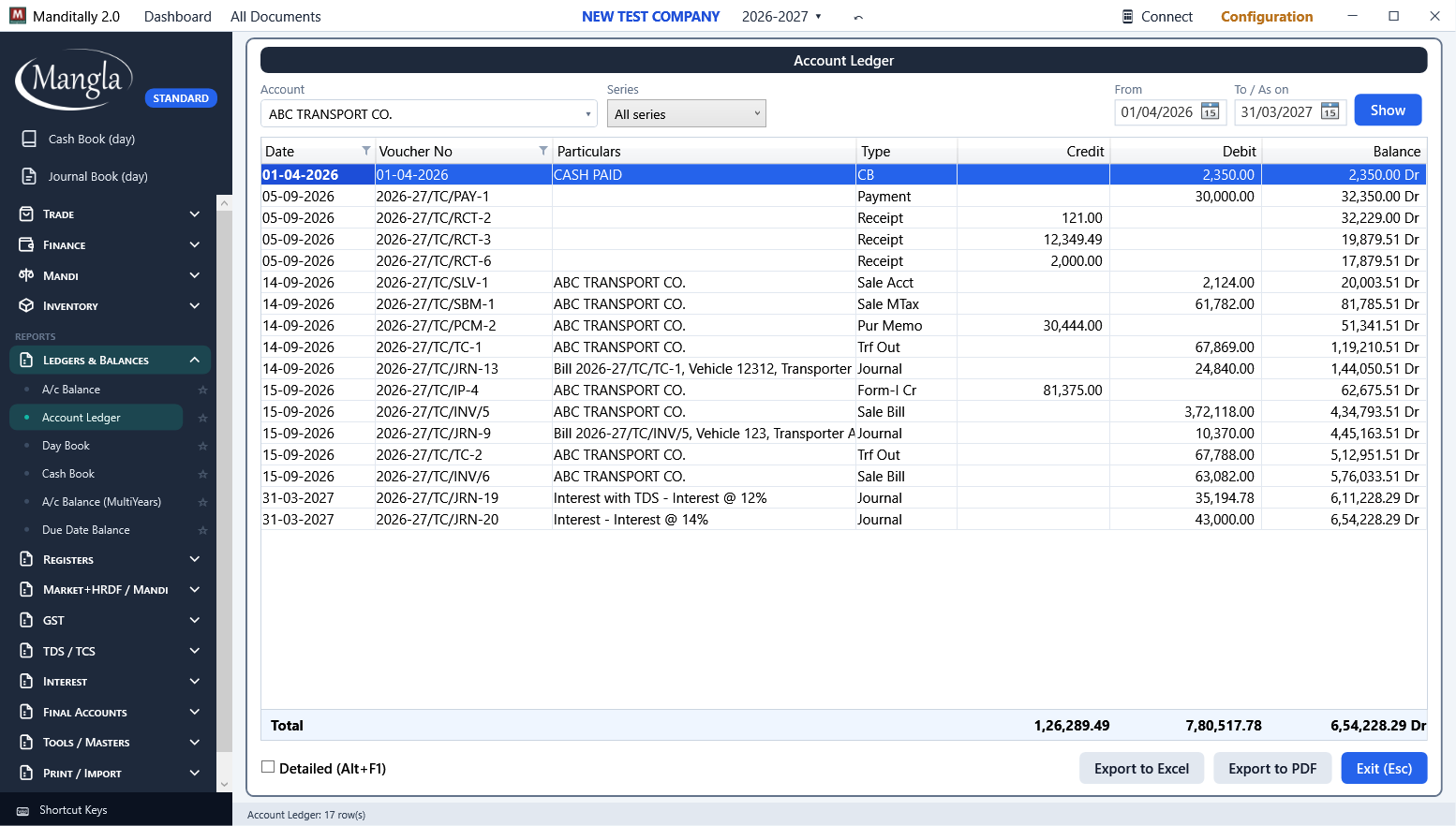
Task: Open the Mandi menu section
Action: 111,275
